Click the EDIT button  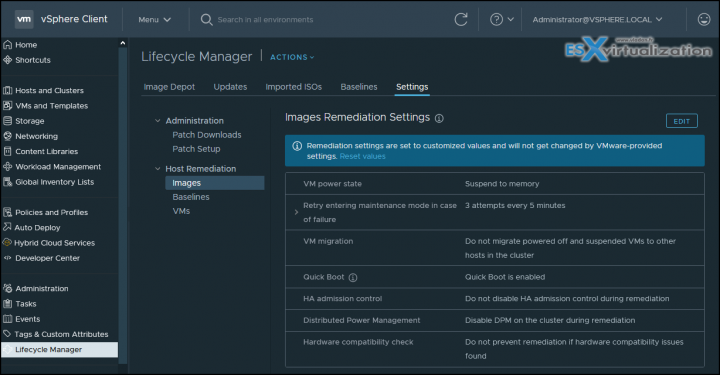[681, 121]
